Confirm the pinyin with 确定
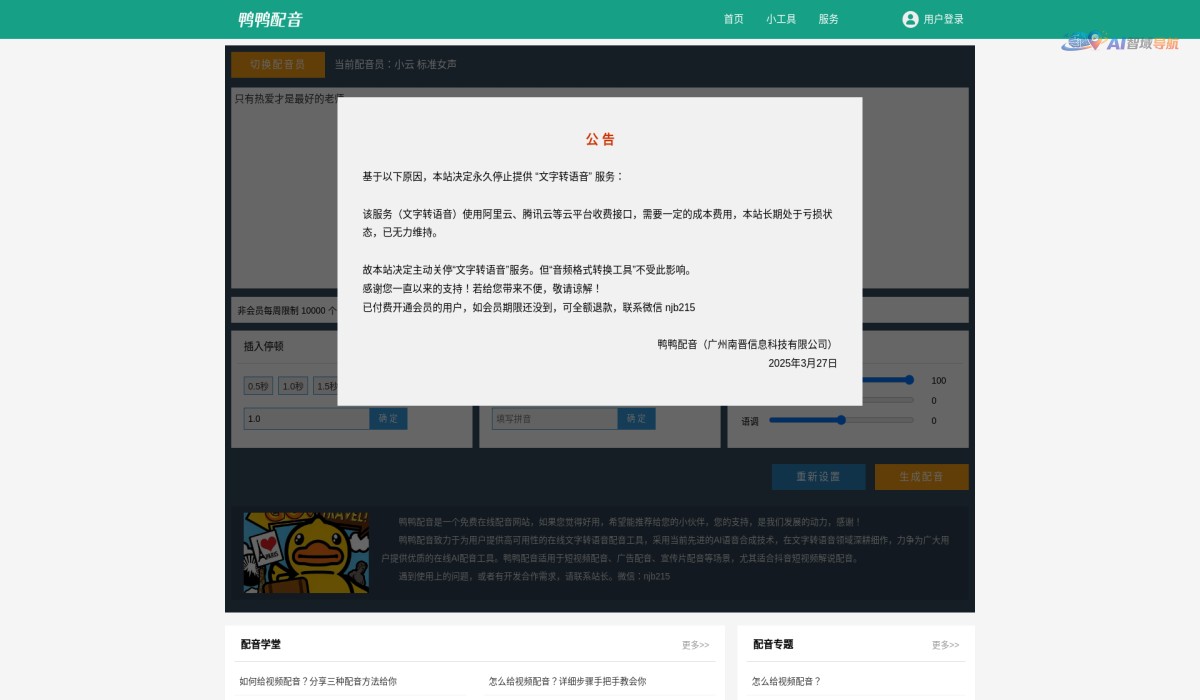The height and width of the screenshot is (700, 1200). tap(637, 418)
